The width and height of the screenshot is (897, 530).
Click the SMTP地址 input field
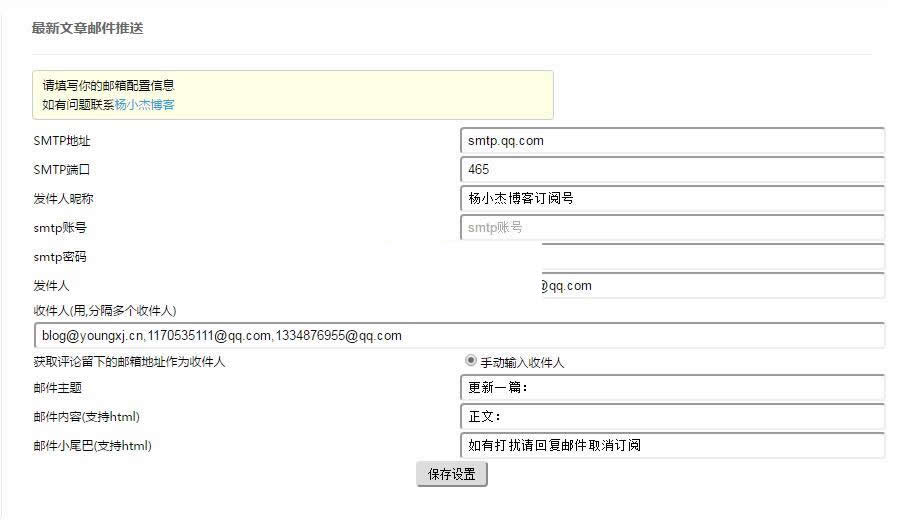pos(672,141)
